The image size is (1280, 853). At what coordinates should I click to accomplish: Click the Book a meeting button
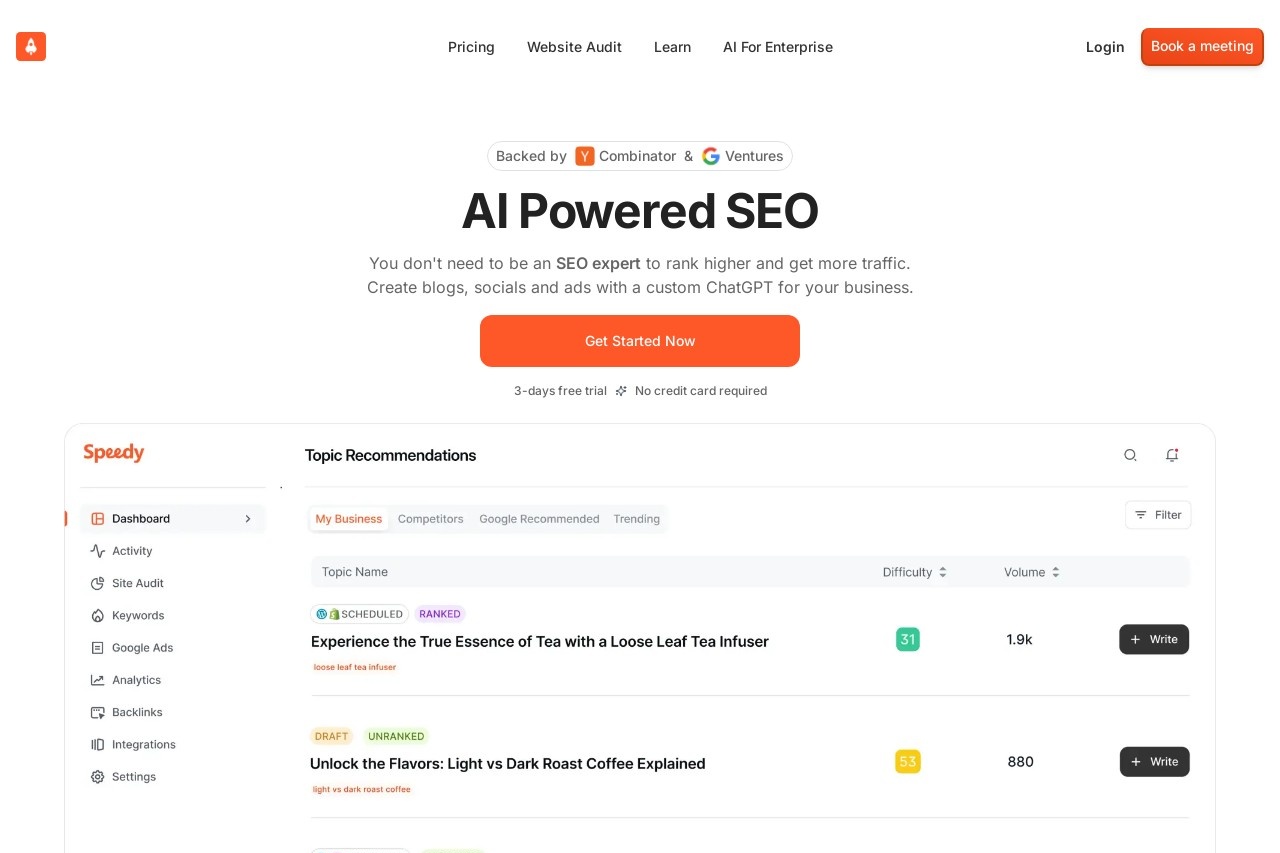pyautogui.click(x=1202, y=47)
